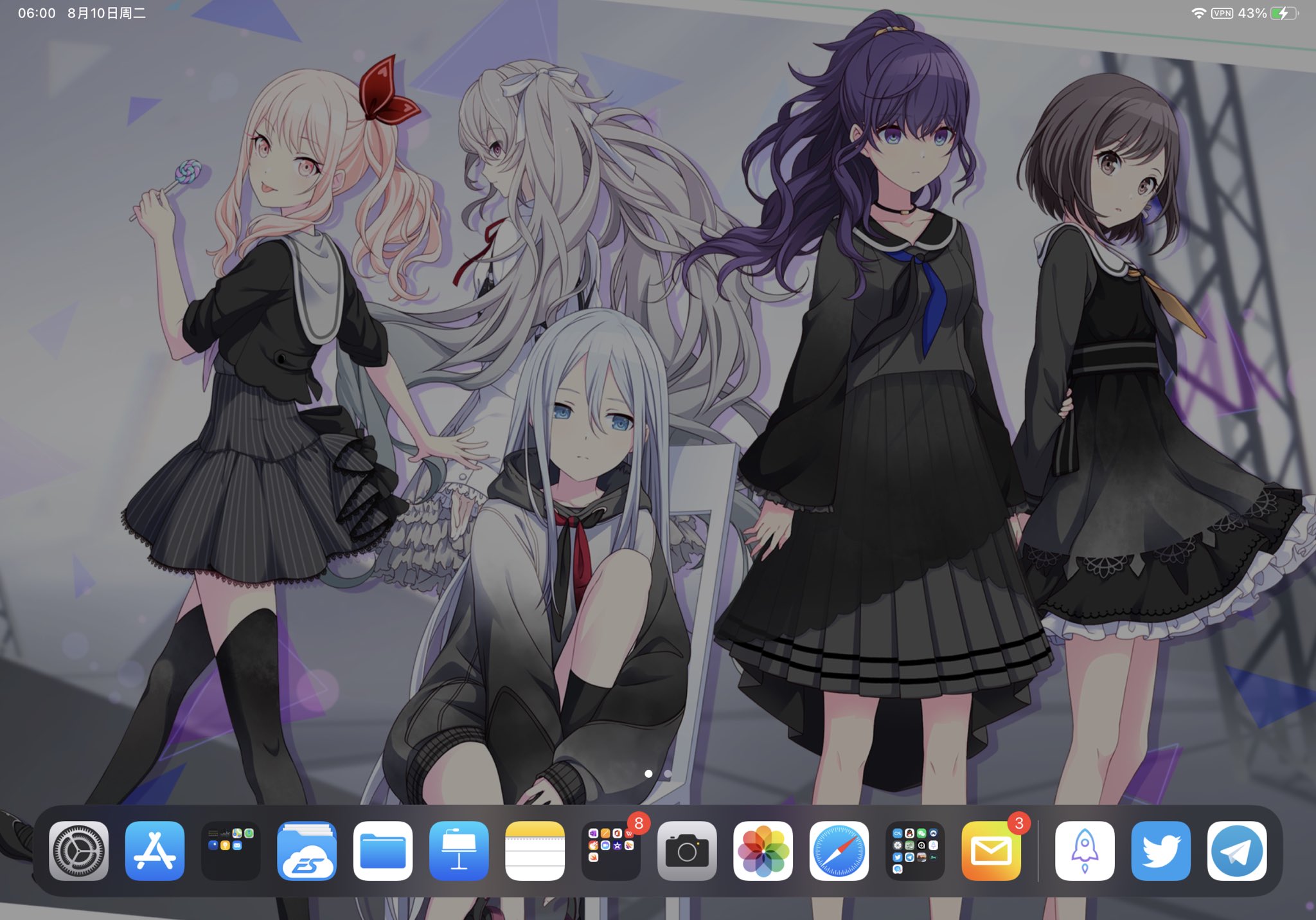Image resolution: width=1316 pixels, height=920 pixels.
Task: Launch Keynote from the dock
Action: pos(459,851)
